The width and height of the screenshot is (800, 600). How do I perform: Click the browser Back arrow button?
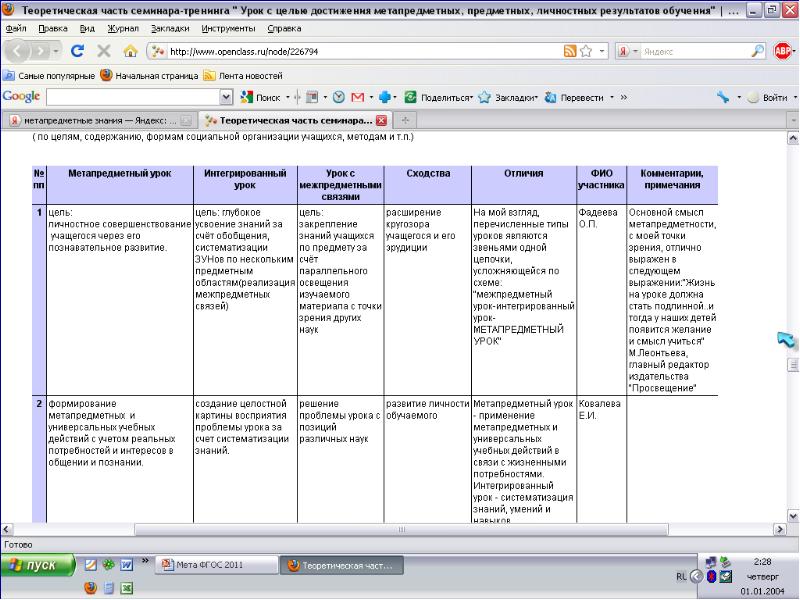tap(18, 50)
